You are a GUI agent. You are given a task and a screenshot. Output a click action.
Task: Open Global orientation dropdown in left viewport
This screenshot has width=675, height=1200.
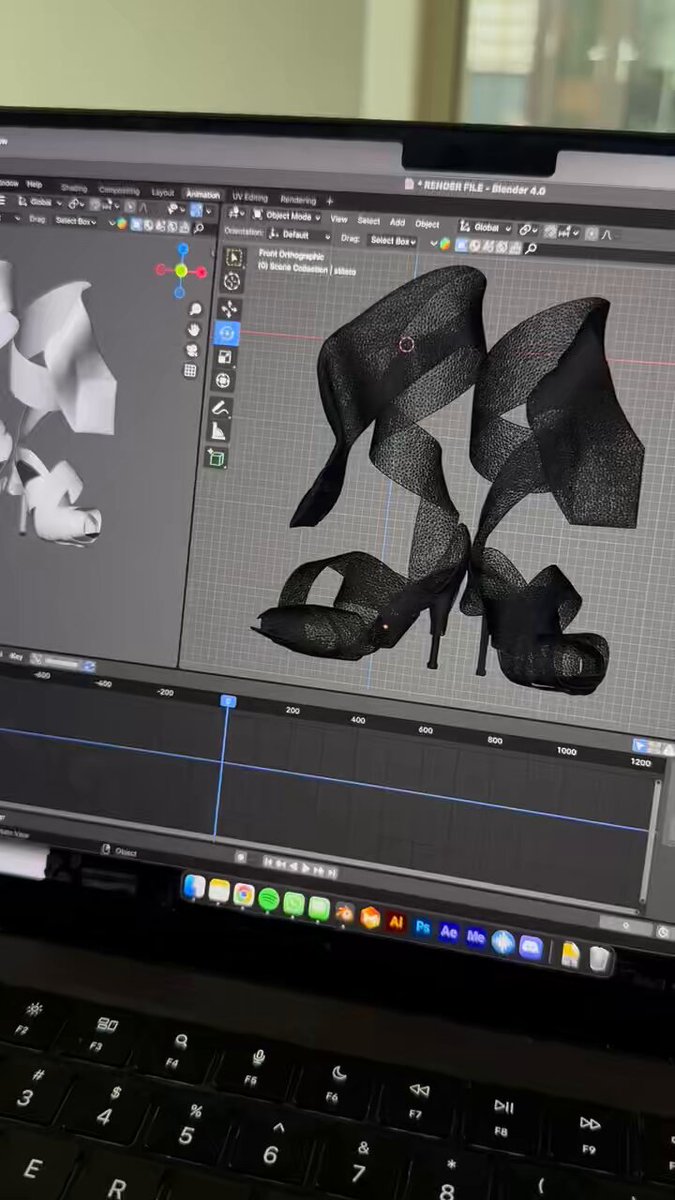tap(41, 201)
